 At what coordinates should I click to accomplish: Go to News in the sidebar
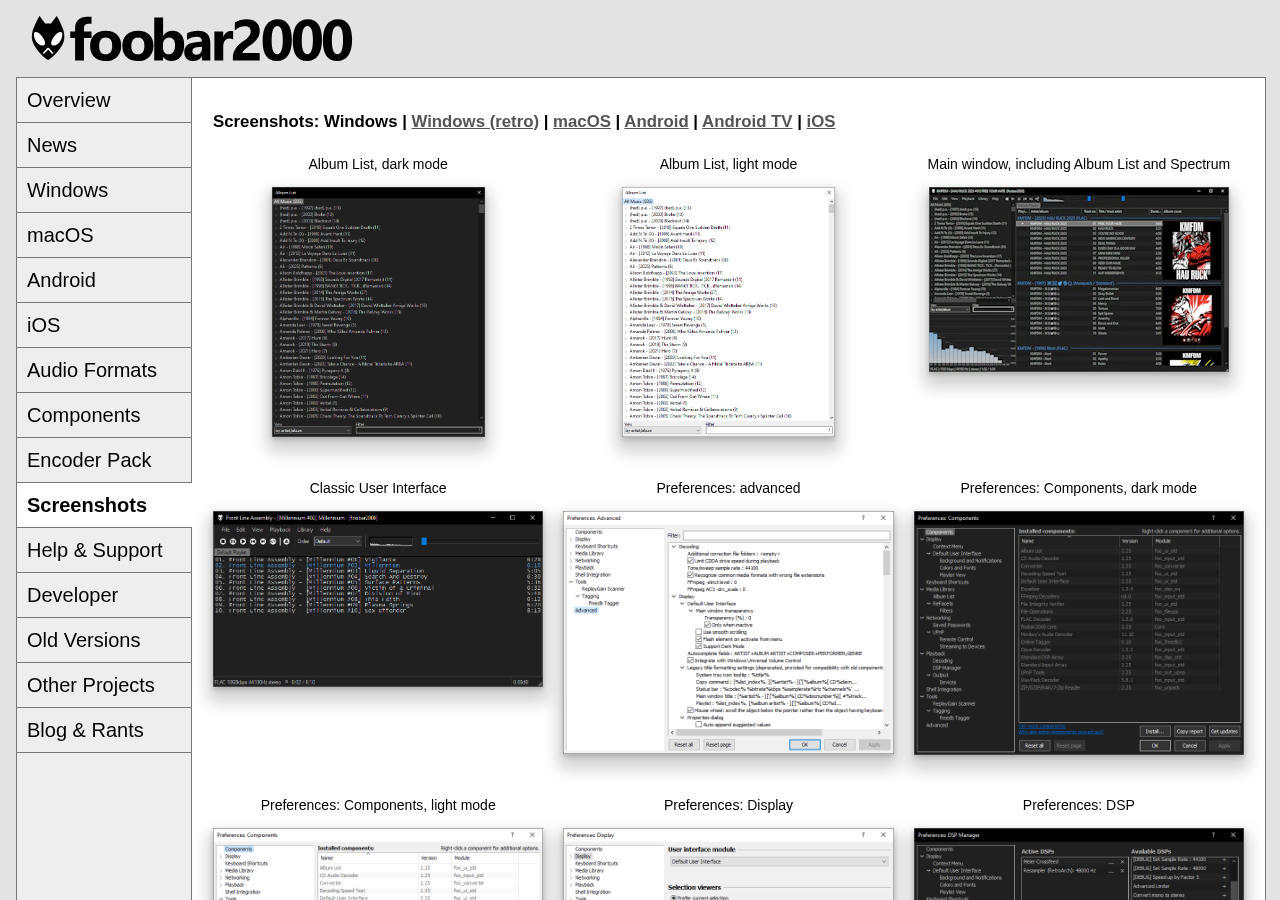[x=104, y=145]
